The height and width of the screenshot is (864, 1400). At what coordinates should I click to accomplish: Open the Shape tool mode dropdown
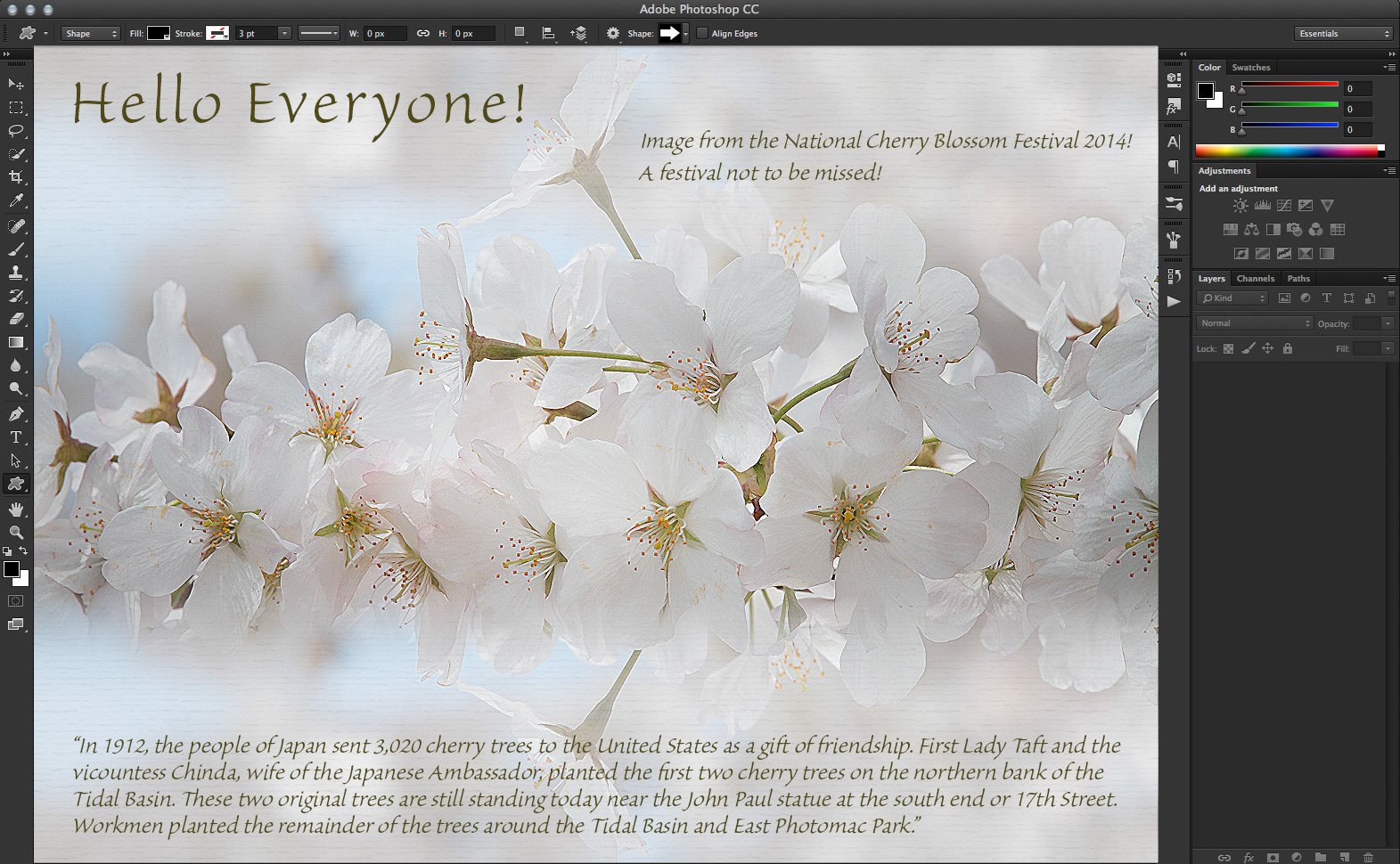point(90,34)
